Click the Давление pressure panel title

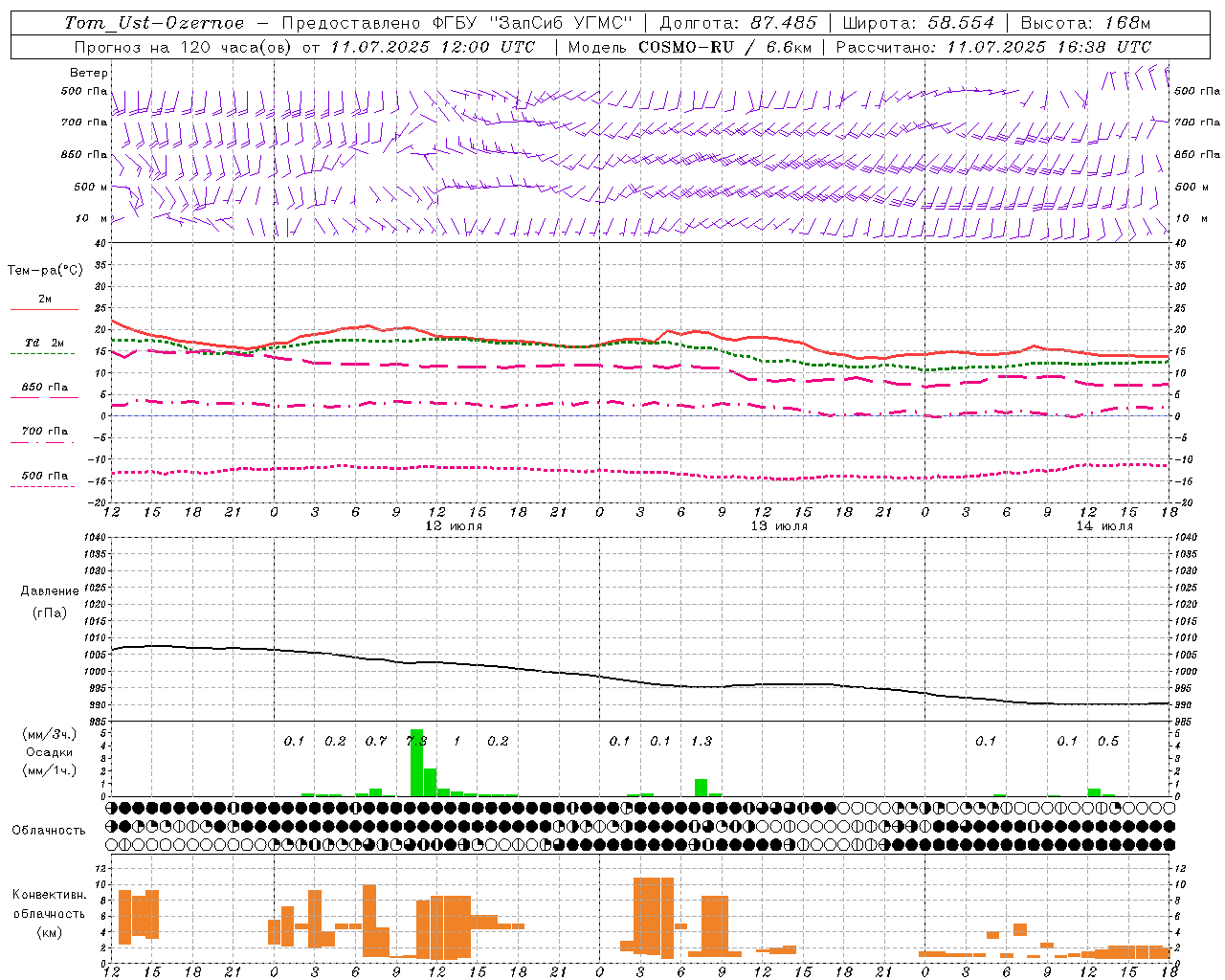[50, 591]
